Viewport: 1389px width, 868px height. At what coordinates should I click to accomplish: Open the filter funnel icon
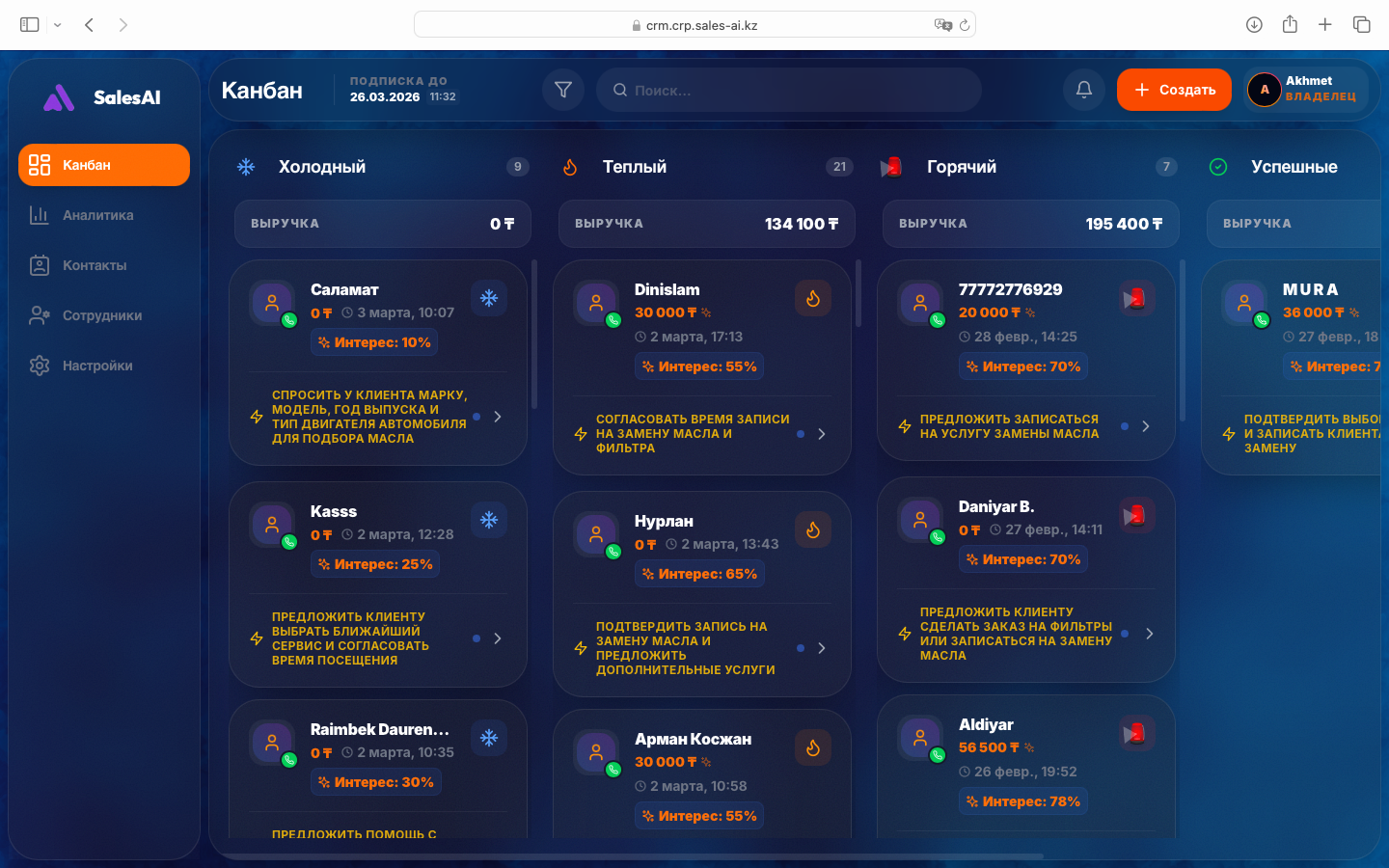click(563, 90)
